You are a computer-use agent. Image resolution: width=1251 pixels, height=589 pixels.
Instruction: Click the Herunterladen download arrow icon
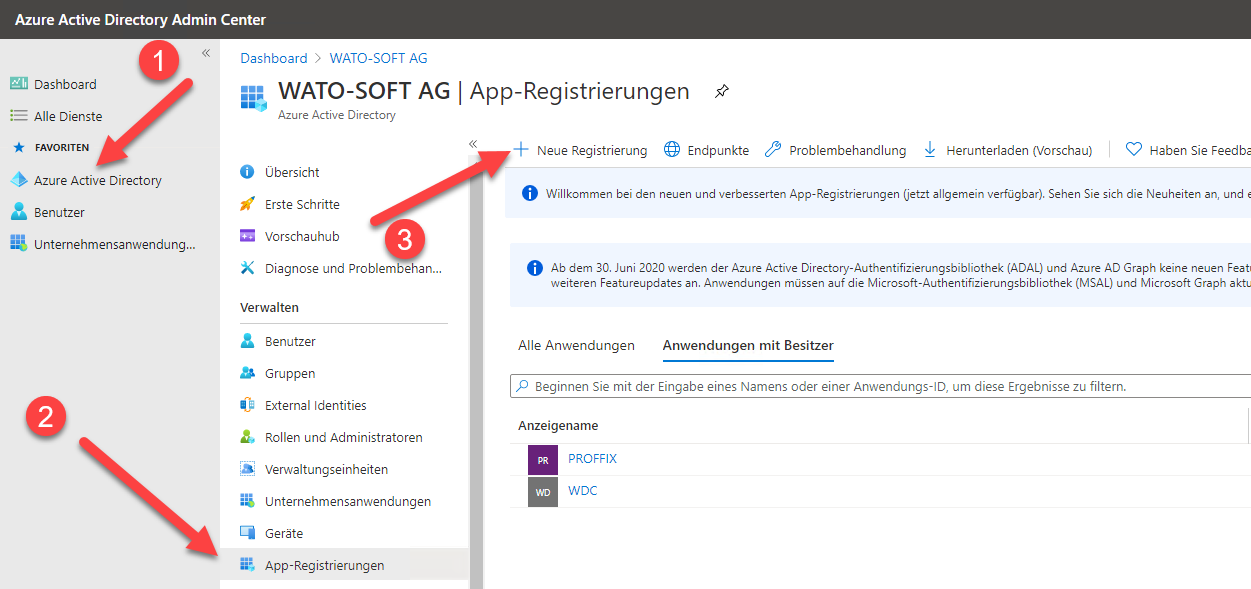pyautogui.click(x=930, y=150)
